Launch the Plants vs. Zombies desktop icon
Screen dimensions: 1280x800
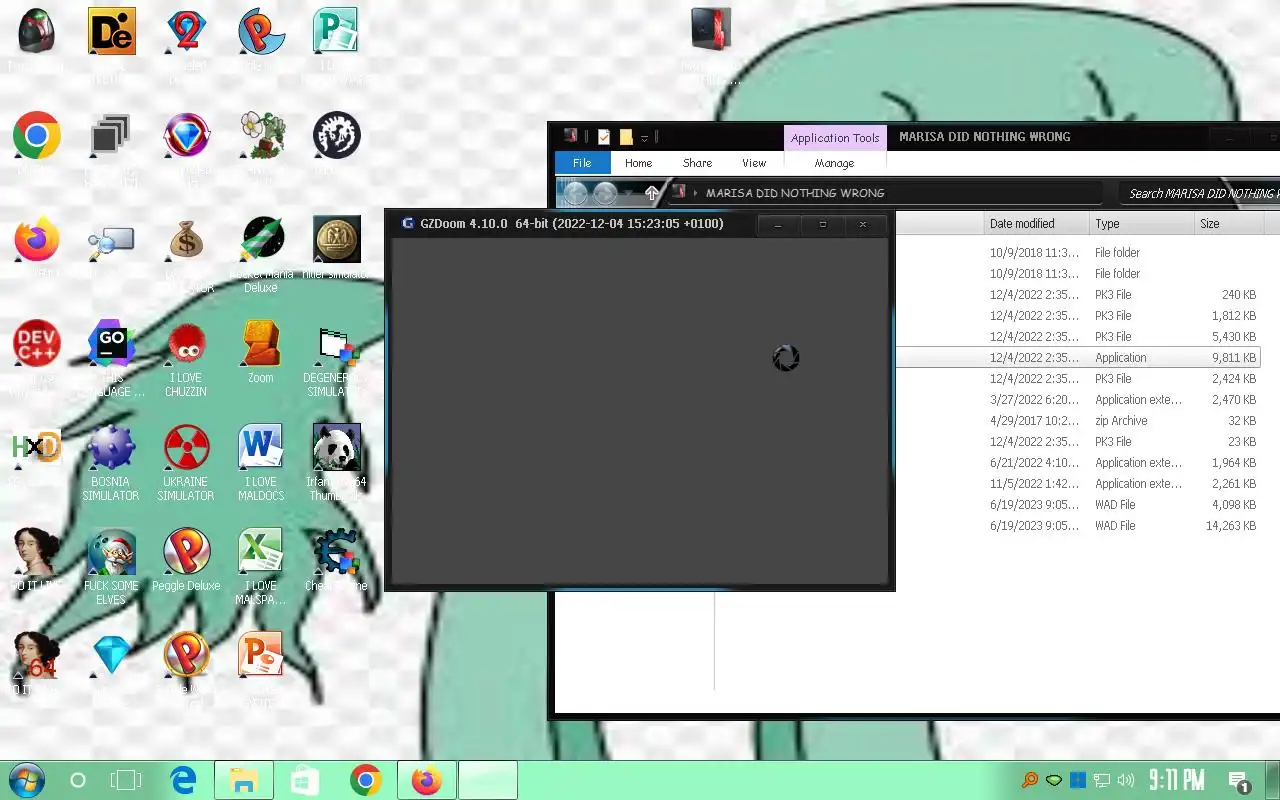pos(261,135)
